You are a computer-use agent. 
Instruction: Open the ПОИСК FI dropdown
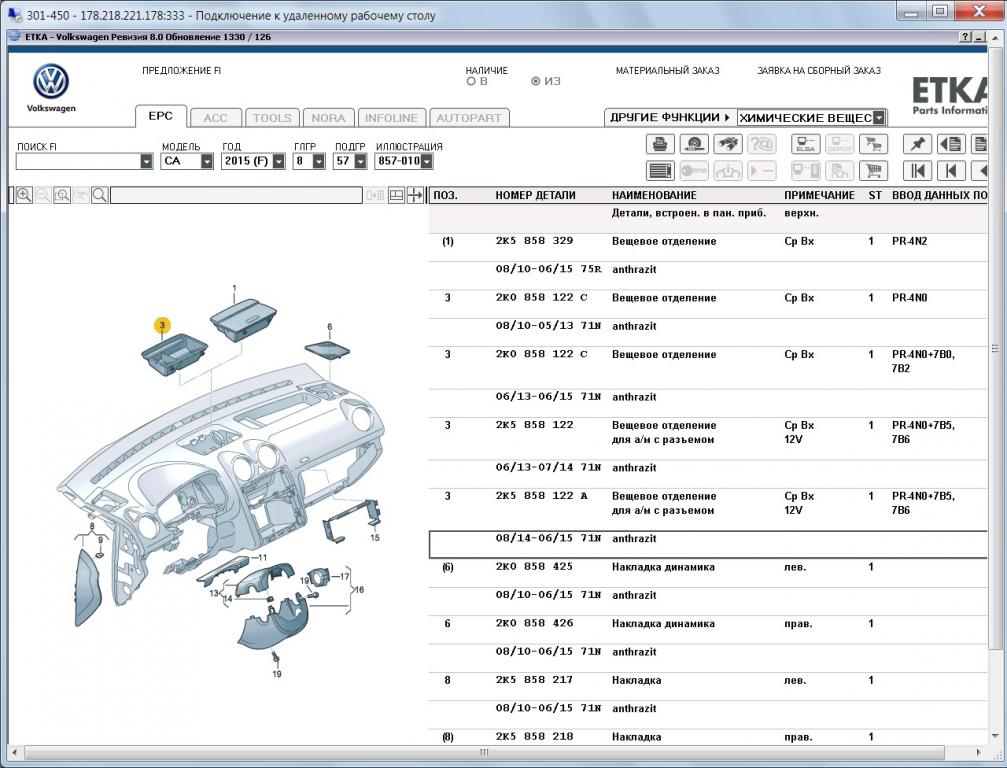[146, 161]
